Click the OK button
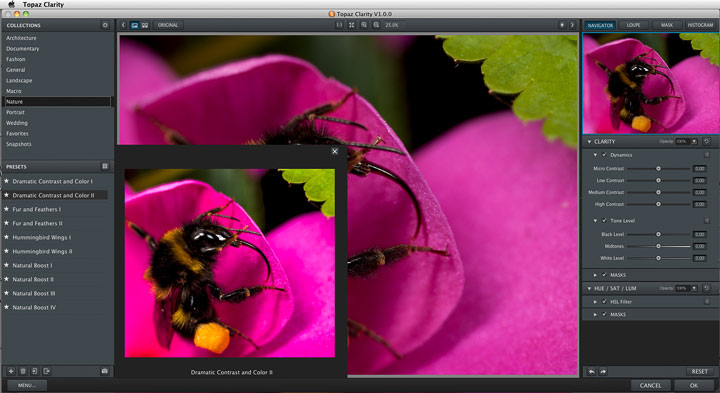The image size is (720, 393). click(x=693, y=385)
